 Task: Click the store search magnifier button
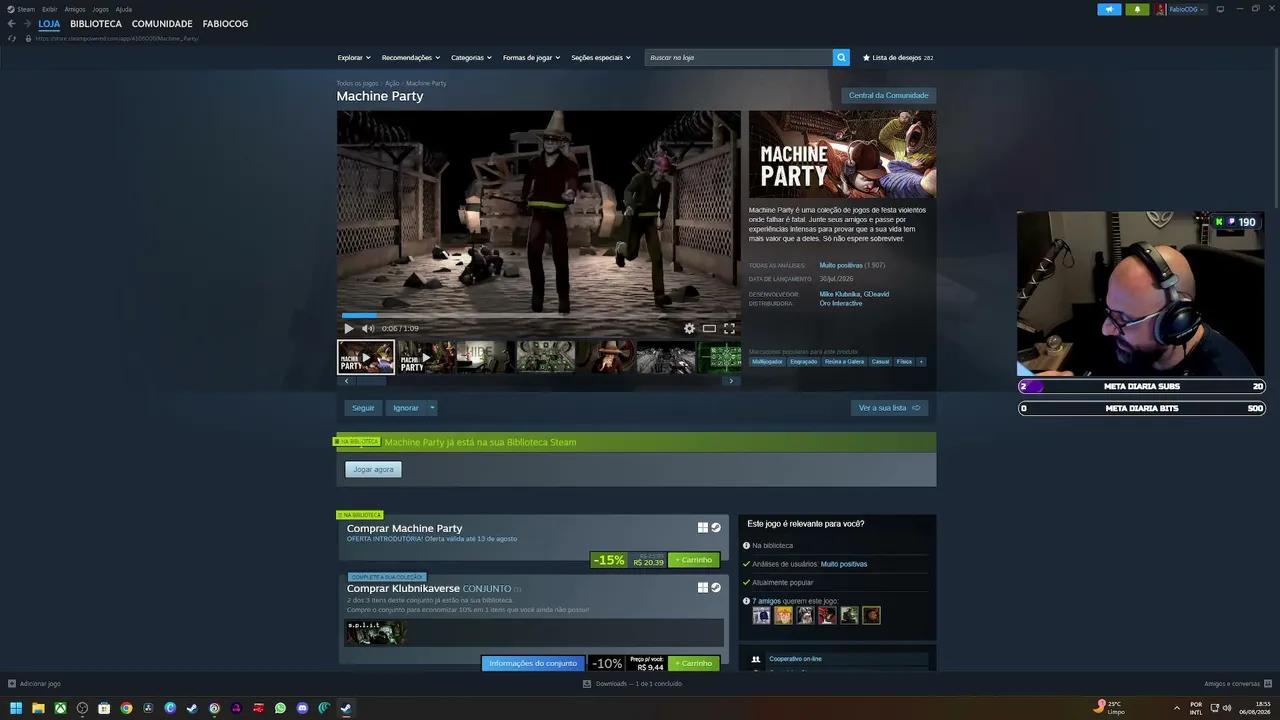tap(841, 58)
